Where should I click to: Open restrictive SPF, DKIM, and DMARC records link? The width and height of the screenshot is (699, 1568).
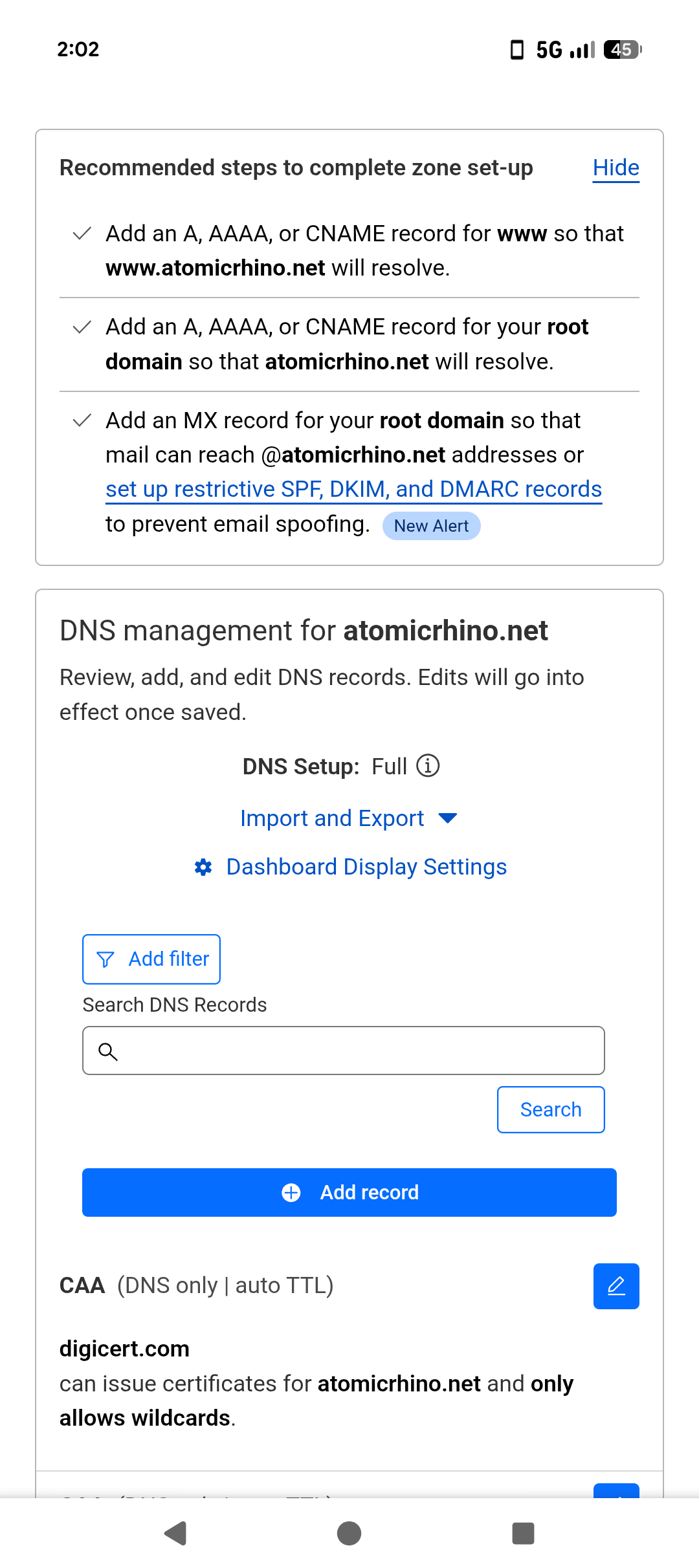[353, 489]
